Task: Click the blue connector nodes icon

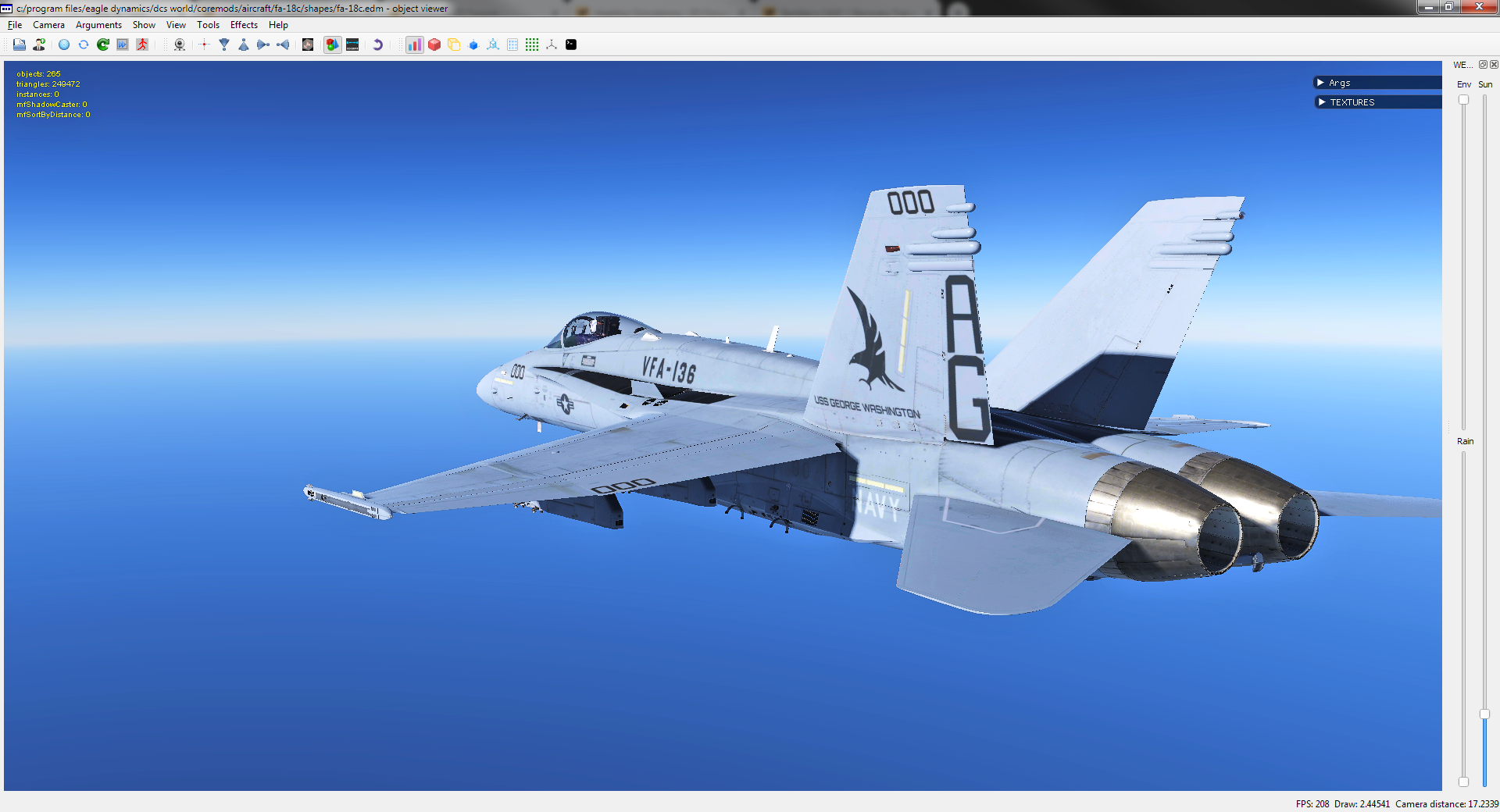Action: [493, 45]
